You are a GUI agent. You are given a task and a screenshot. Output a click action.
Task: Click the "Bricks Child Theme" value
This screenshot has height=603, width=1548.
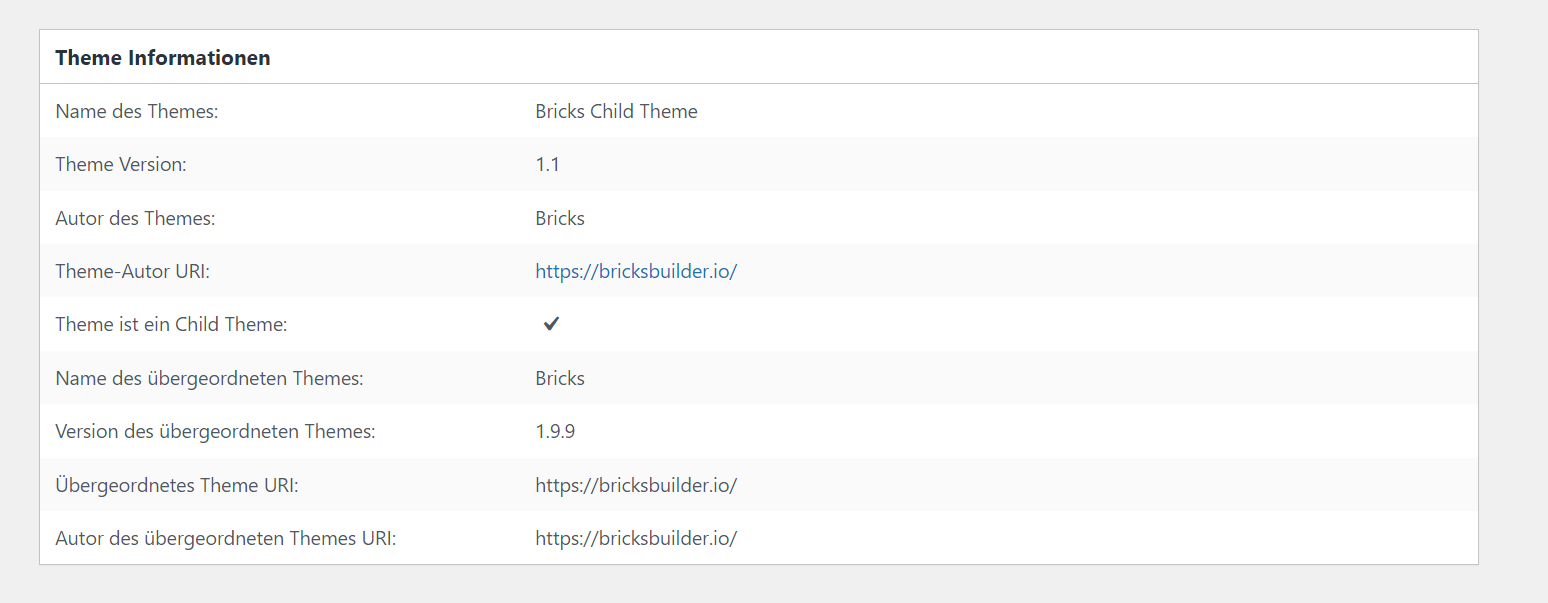coord(616,111)
